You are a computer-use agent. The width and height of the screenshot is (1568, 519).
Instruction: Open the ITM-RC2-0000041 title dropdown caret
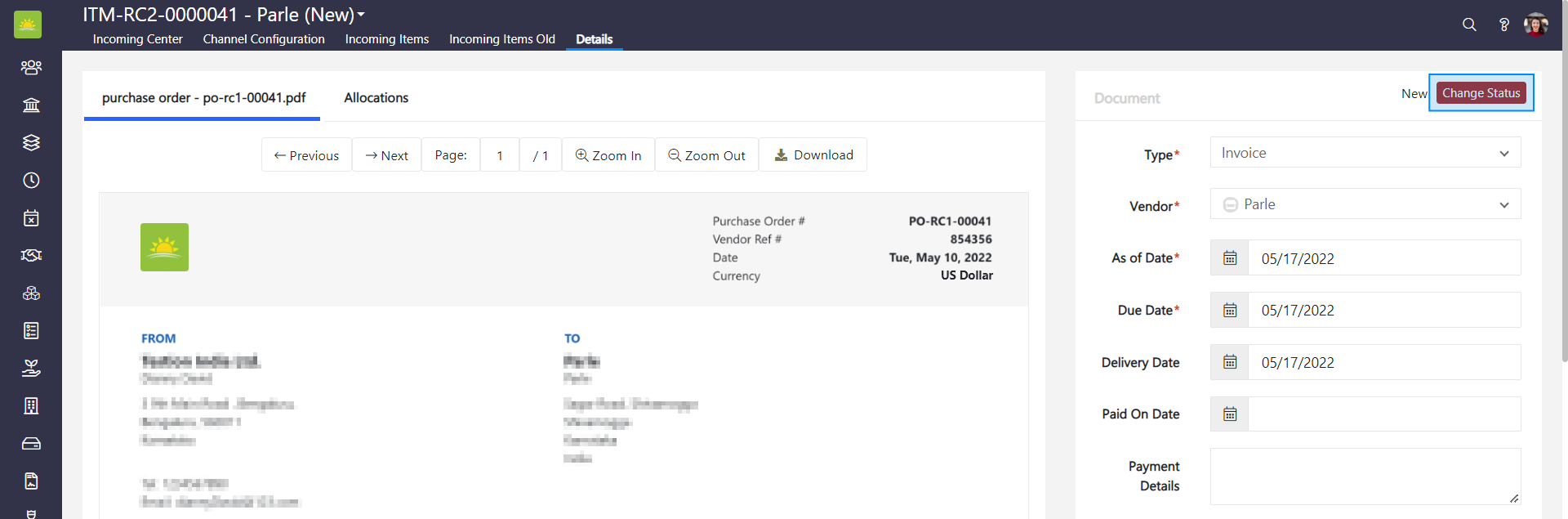[361, 15]
